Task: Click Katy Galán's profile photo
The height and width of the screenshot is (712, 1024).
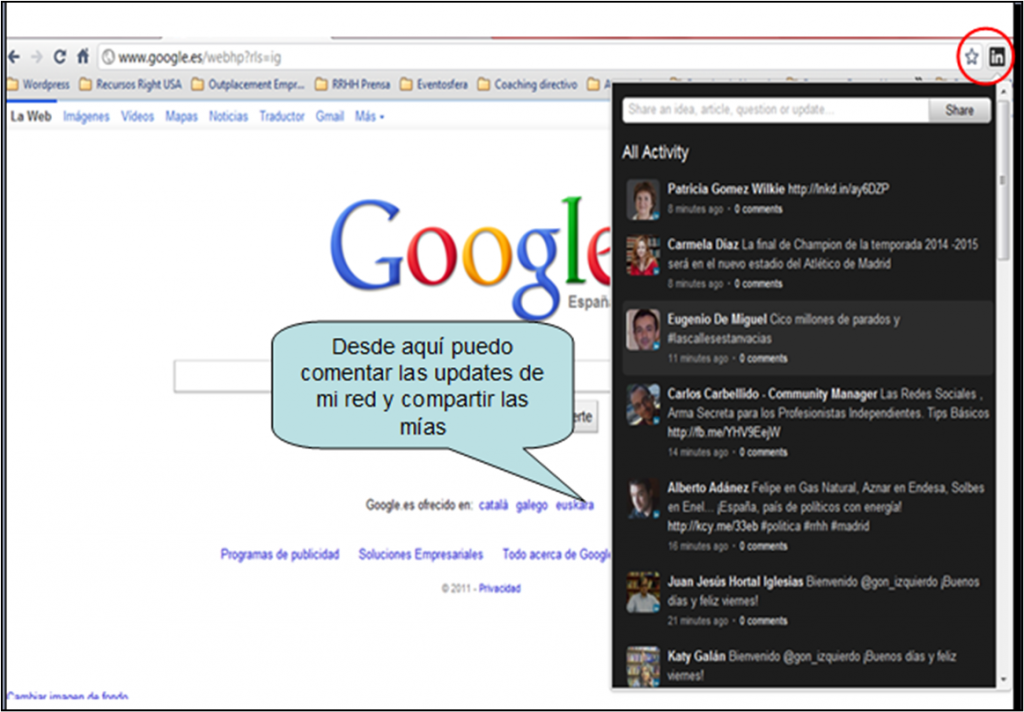Action: click(643, 666)
